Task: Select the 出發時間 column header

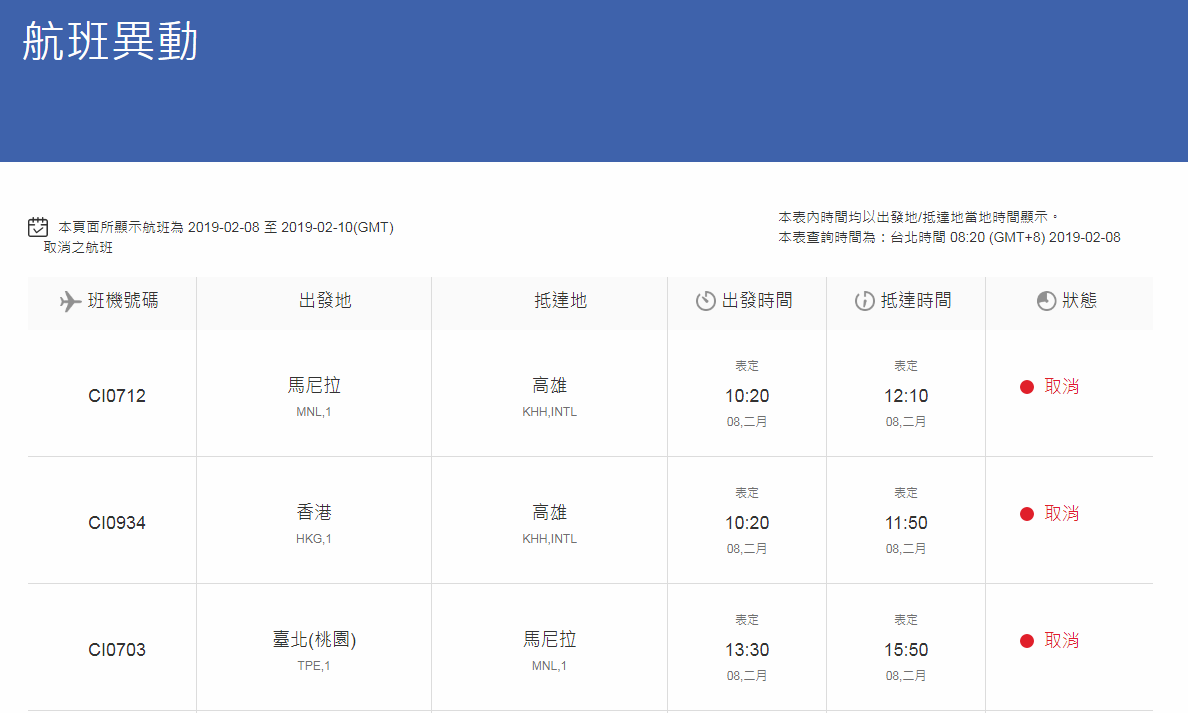Action: (x=747, y=303)
